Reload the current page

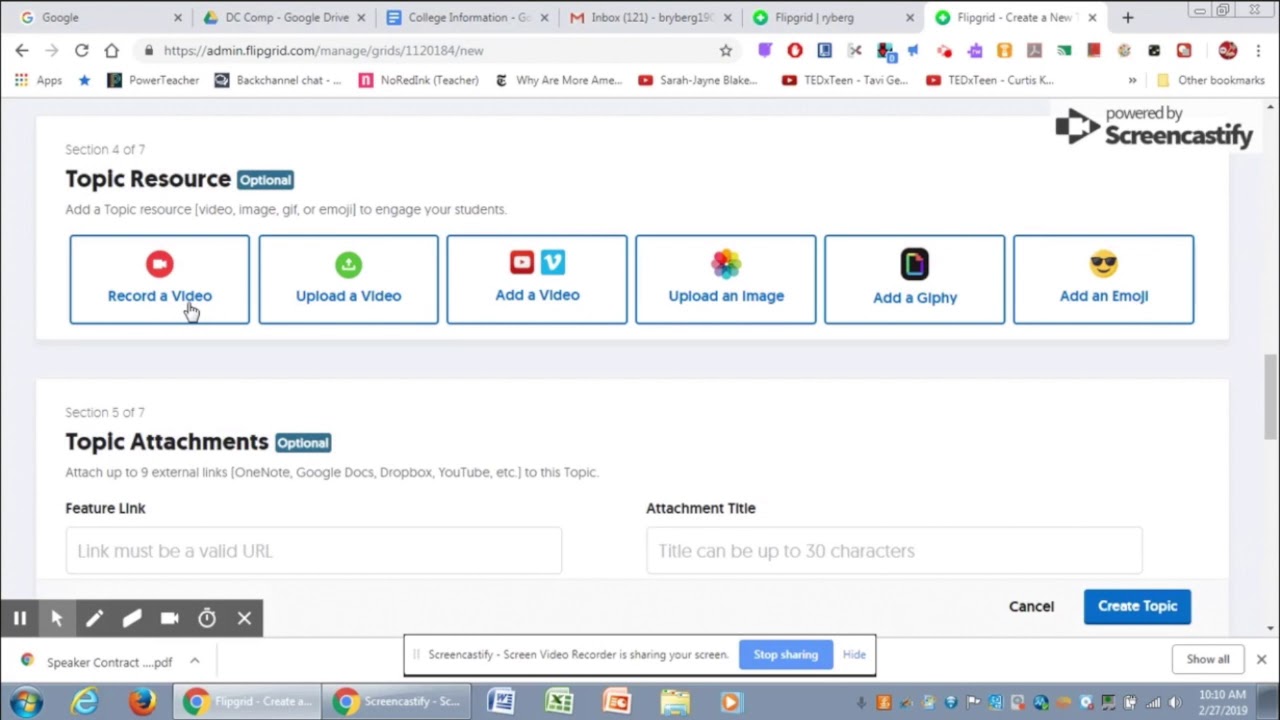pyautogui.click(x=82, y=50)
